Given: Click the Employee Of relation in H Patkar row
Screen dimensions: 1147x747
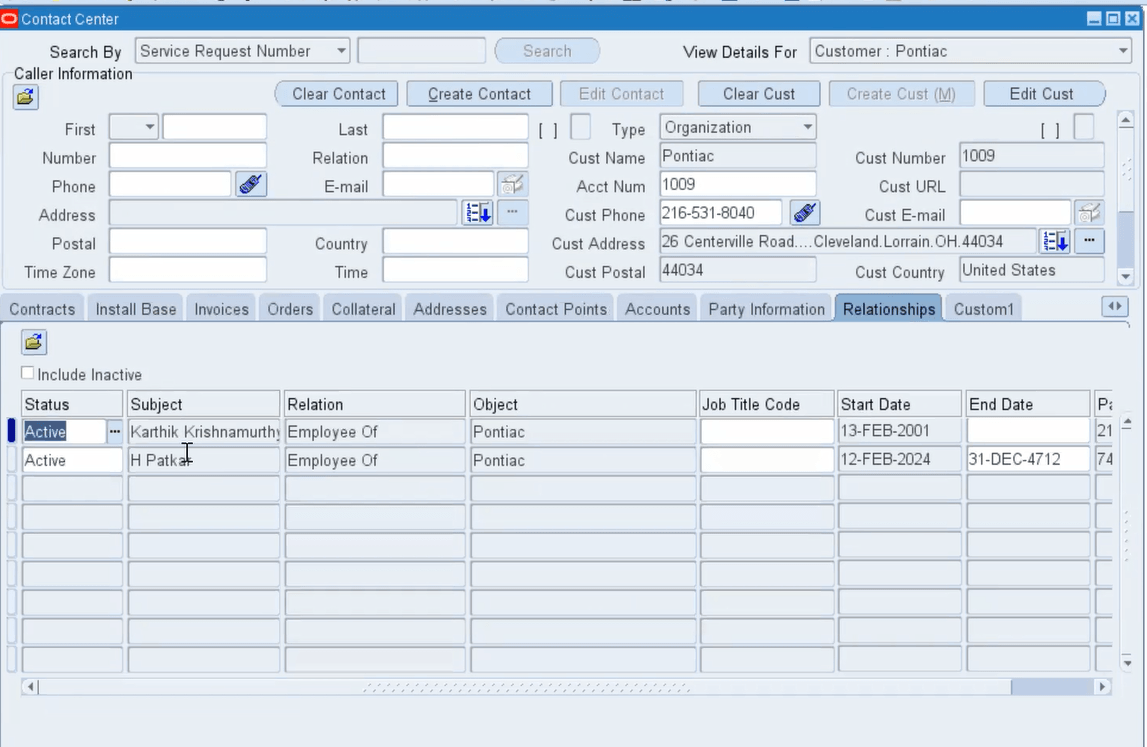Looking at the screenshot, I should [375, 460].
